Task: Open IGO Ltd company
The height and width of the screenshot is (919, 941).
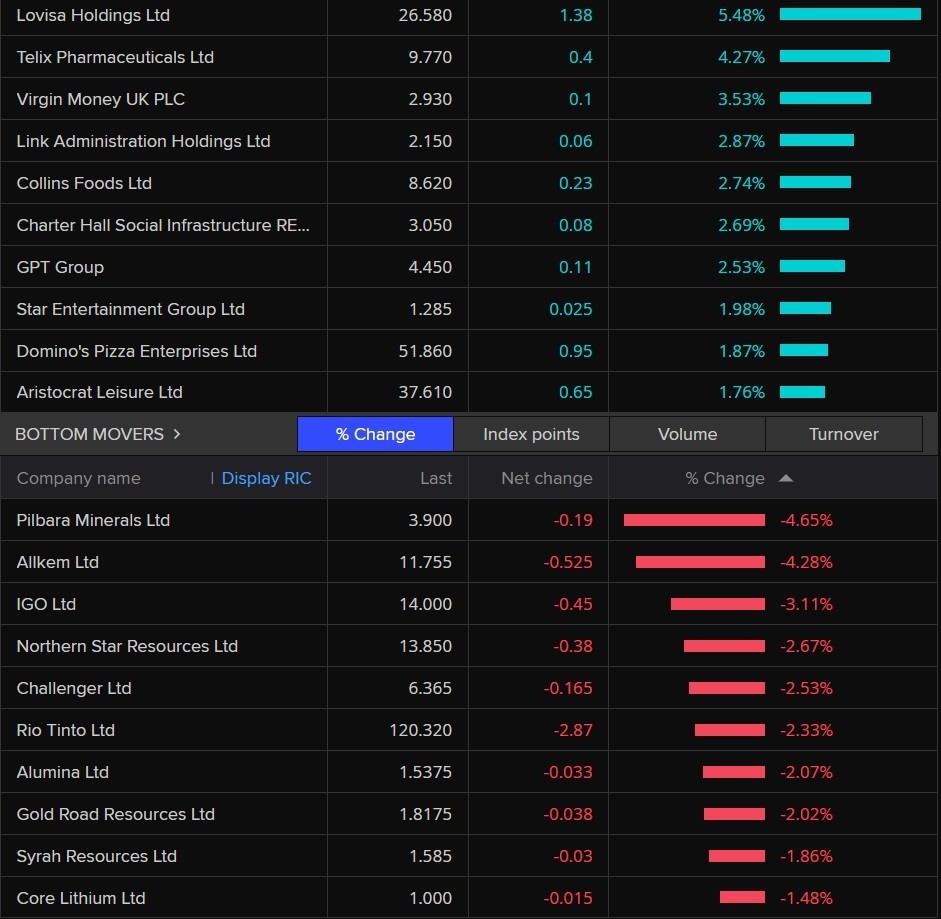Action: click(x=46, y=604)
